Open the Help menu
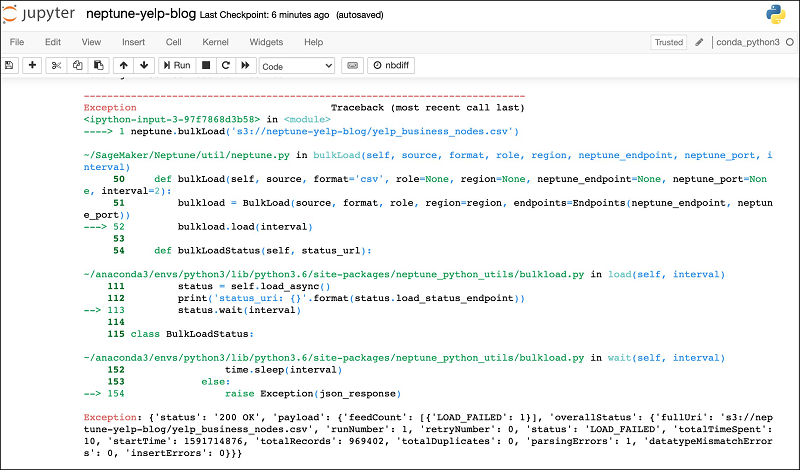800x470 pixels. point(313,42)
